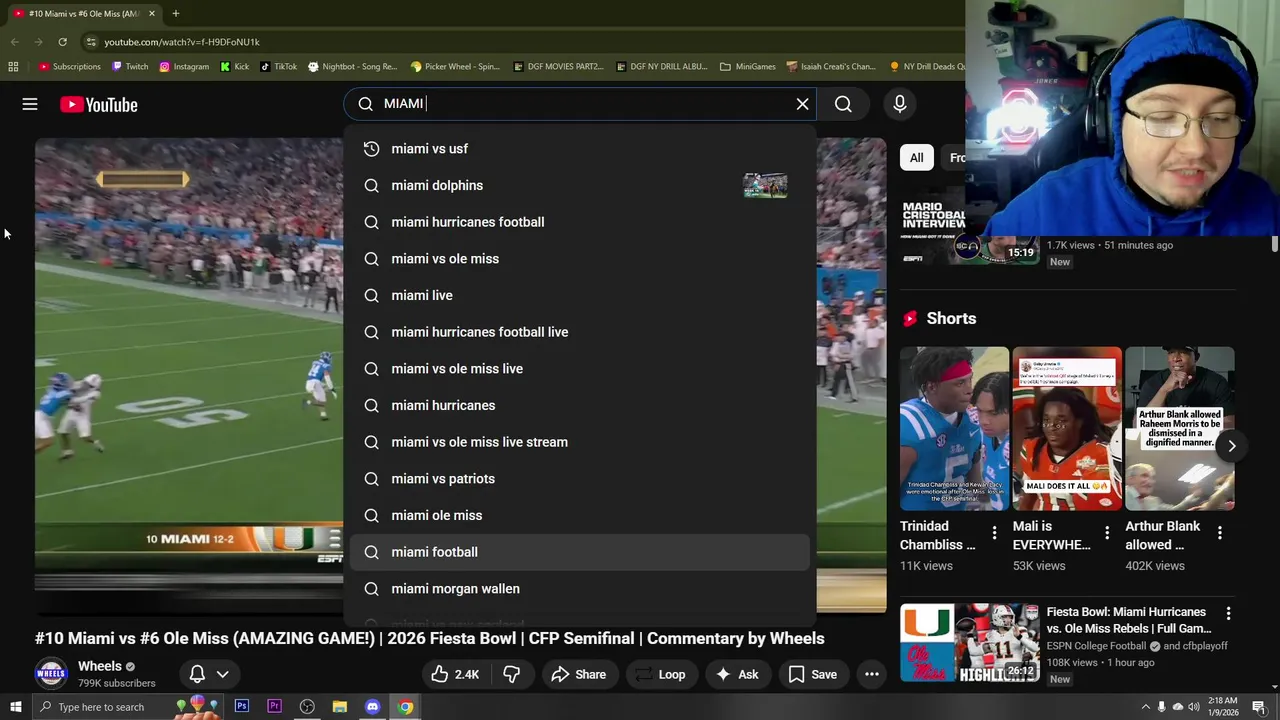Open Wheels channel avatar
This screenshot has height=720, width=1280.
(x=51, y=674)
